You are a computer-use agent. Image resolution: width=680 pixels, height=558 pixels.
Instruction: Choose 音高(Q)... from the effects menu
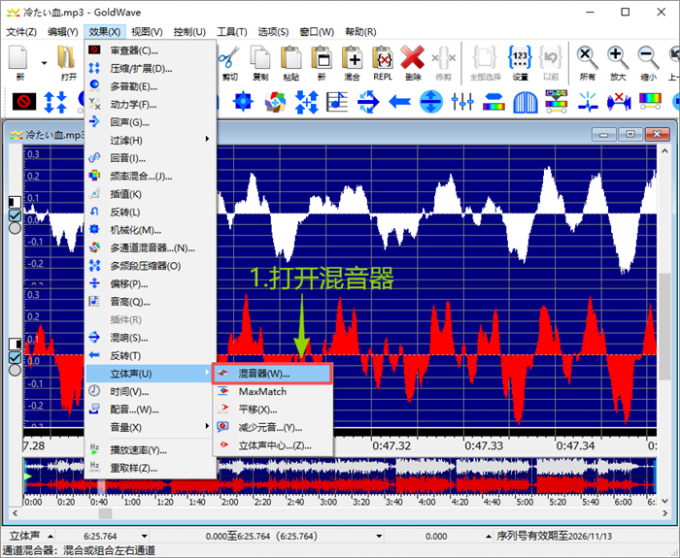pos(150,302)
